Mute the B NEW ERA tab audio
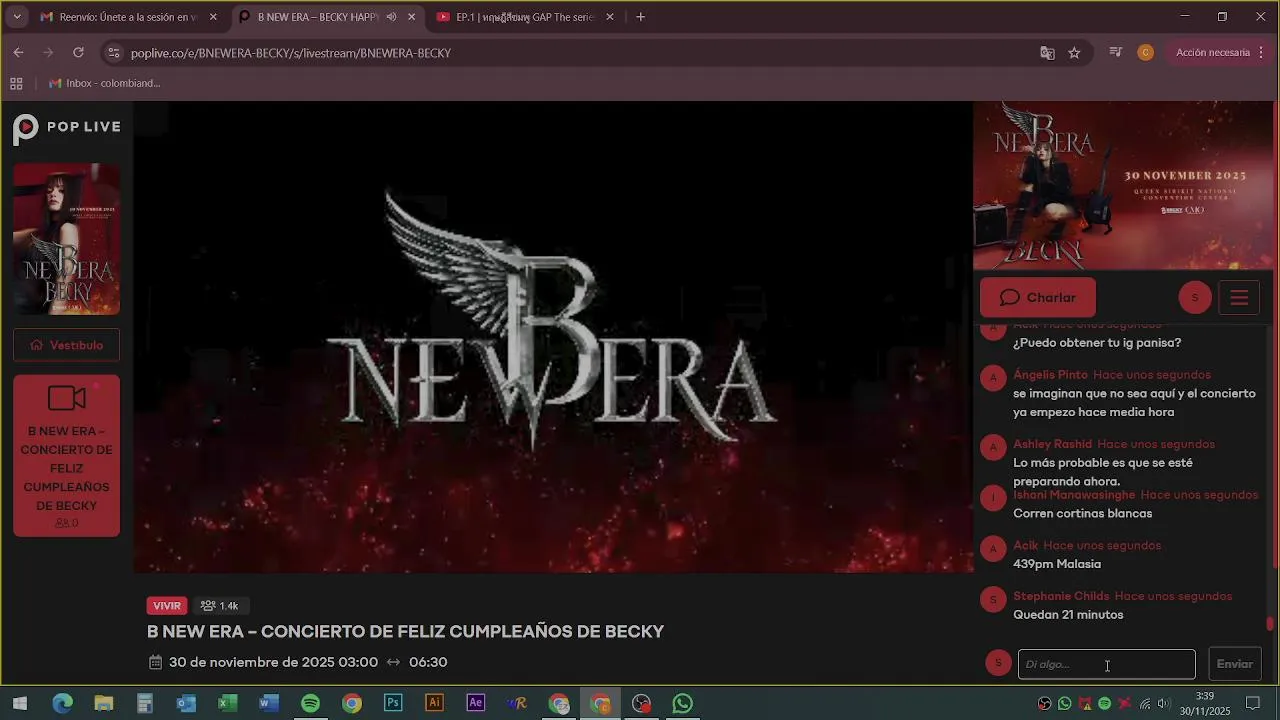This screenshot has width=1280, height=720. 391,17
